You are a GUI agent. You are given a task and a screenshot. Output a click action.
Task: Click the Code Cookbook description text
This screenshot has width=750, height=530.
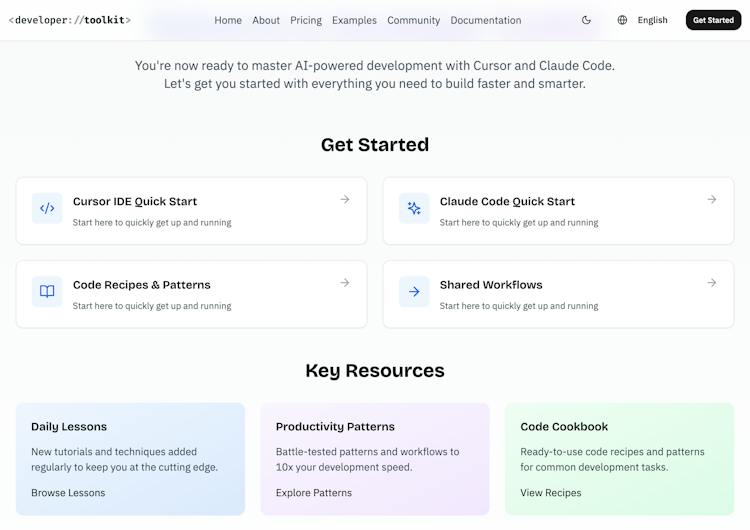(x=612, y=459)
